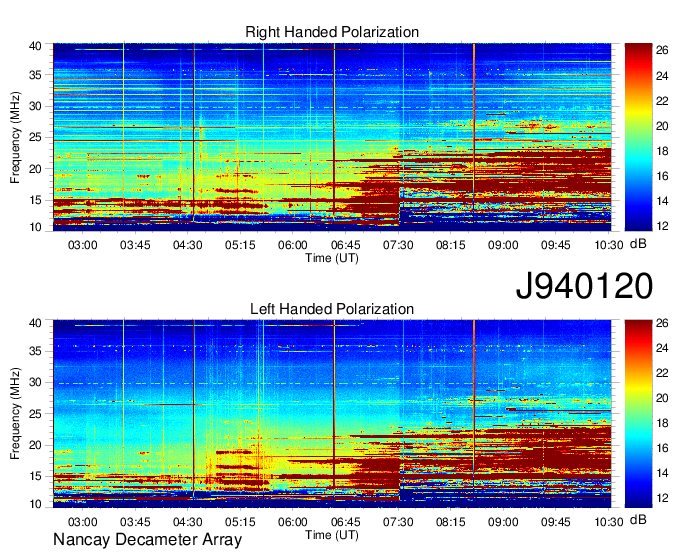Click the bottom plot's 'Frequency (MHz)' axis label
This screenshot has width=680, height=552.
point(15,414)
